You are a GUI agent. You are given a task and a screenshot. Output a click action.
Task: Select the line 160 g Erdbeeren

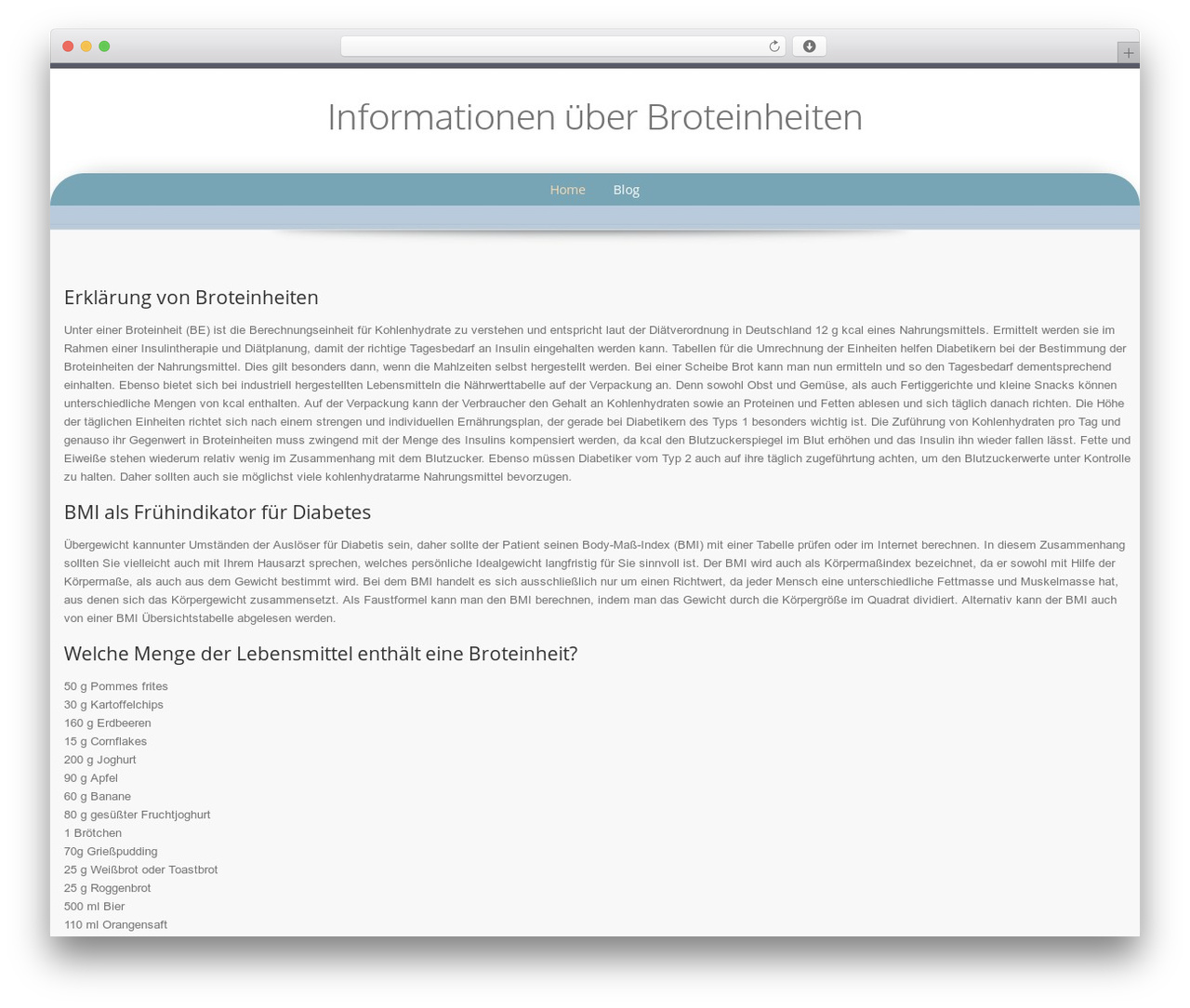coord(108,723)
